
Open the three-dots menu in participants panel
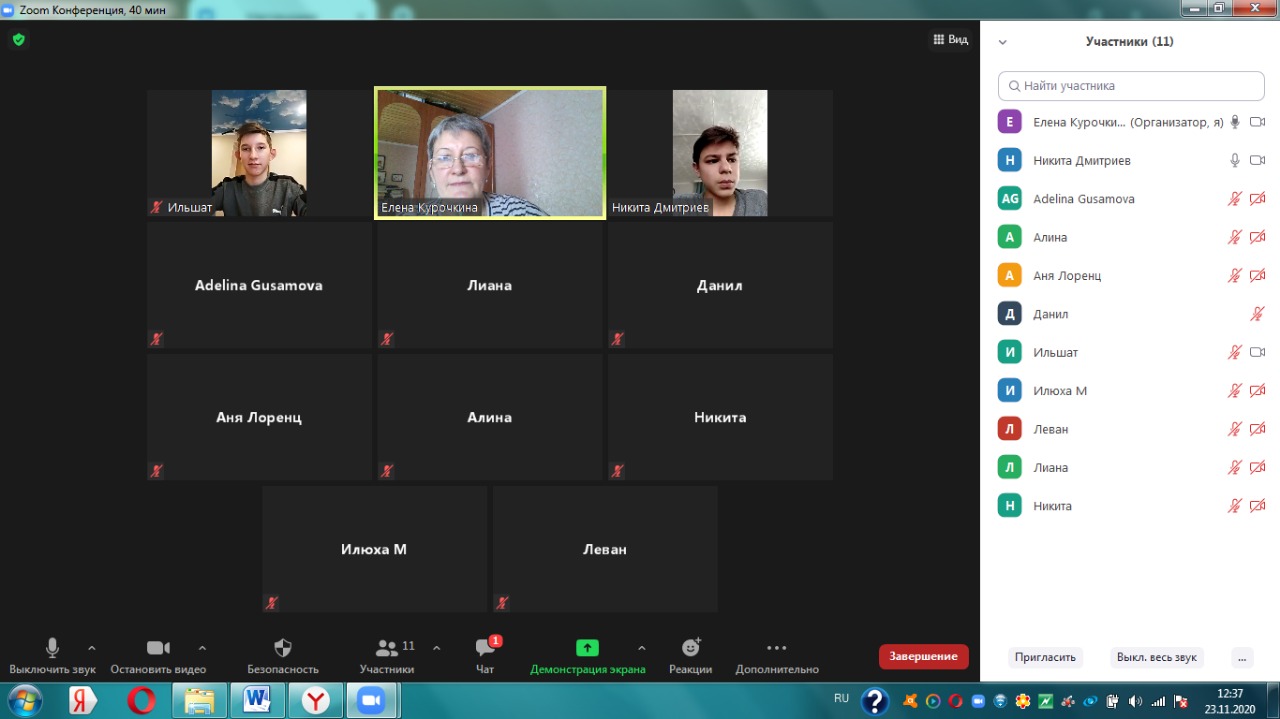click(x=1241, y=657)
